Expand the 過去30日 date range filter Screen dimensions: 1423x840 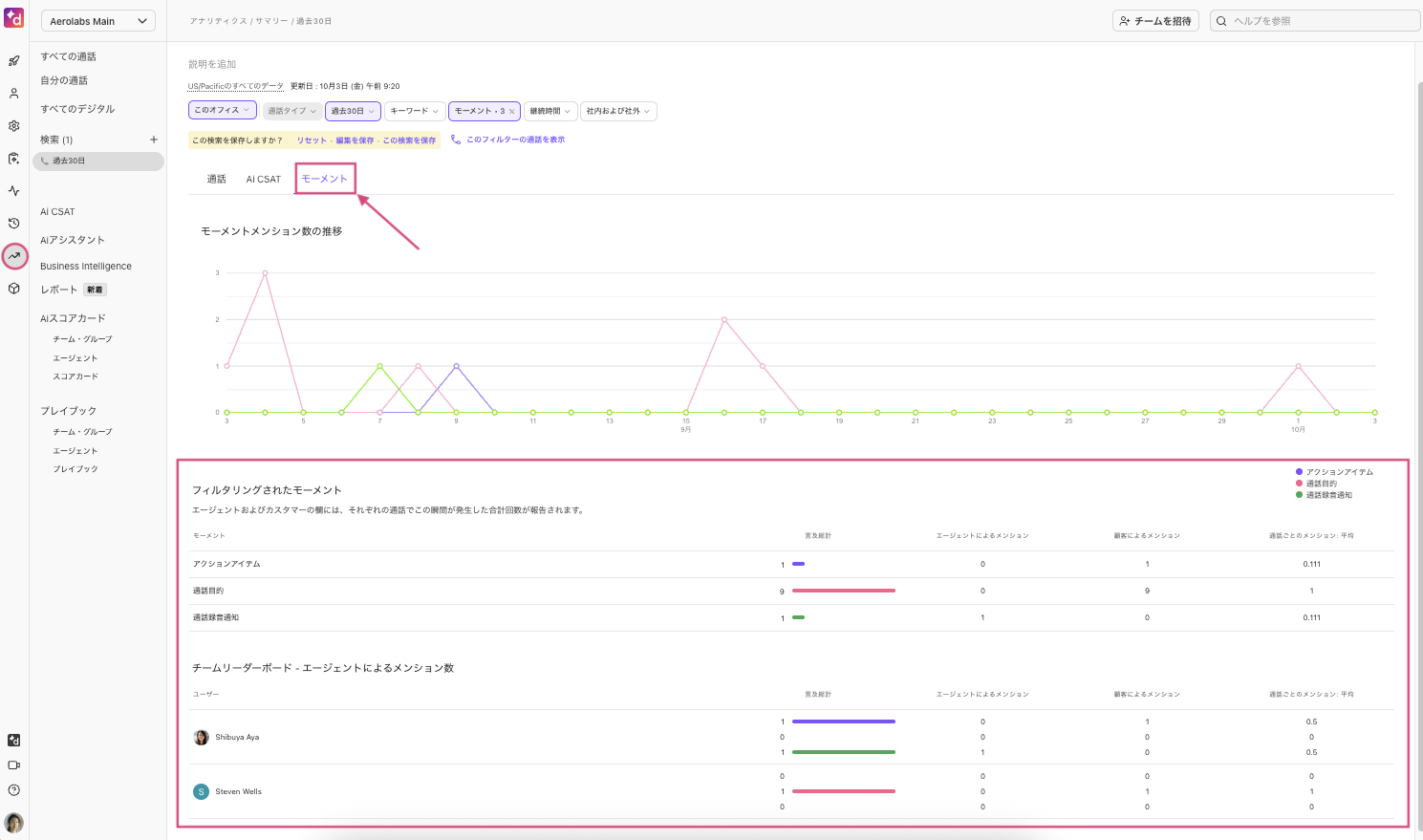coord(353,111)
